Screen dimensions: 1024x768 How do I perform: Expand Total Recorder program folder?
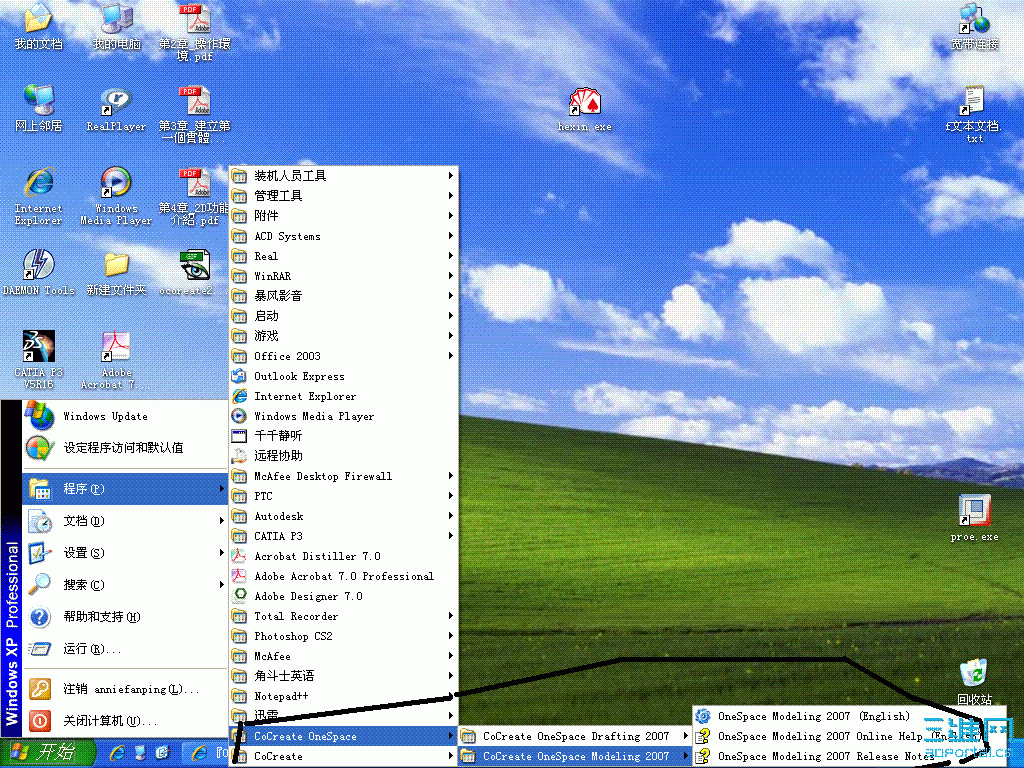344,616
